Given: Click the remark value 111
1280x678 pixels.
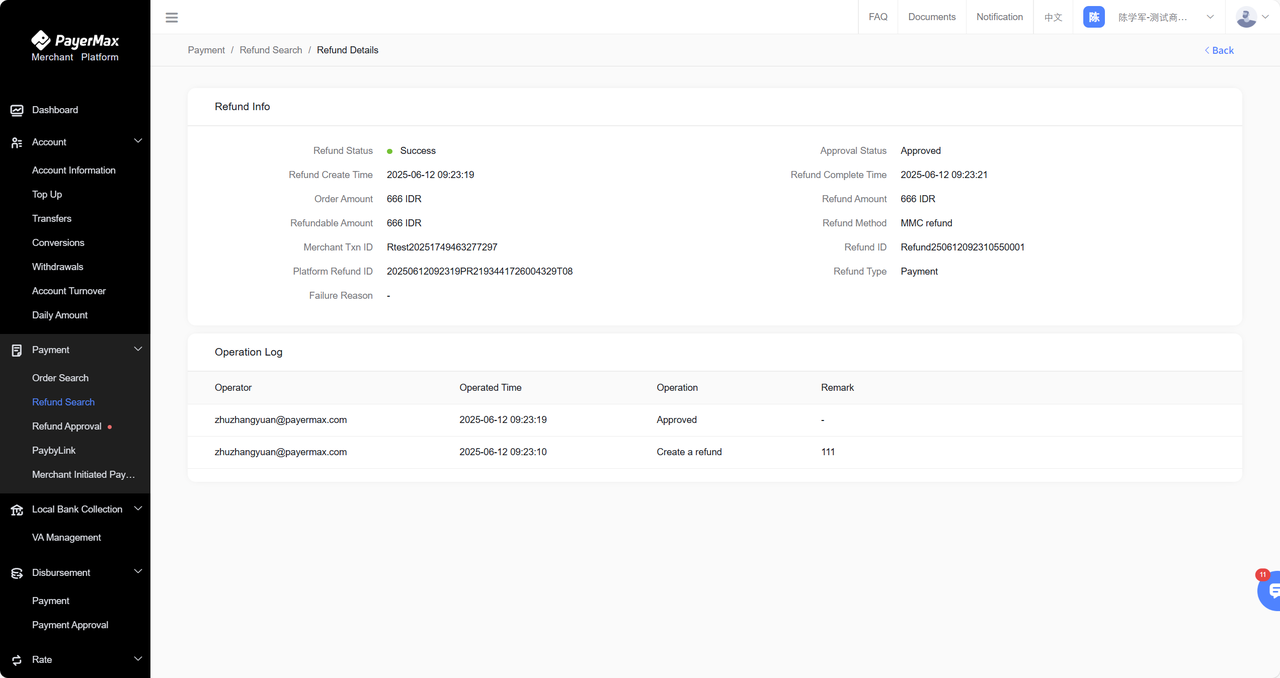Looking at the screenshot, I should [x=828, y=452].
